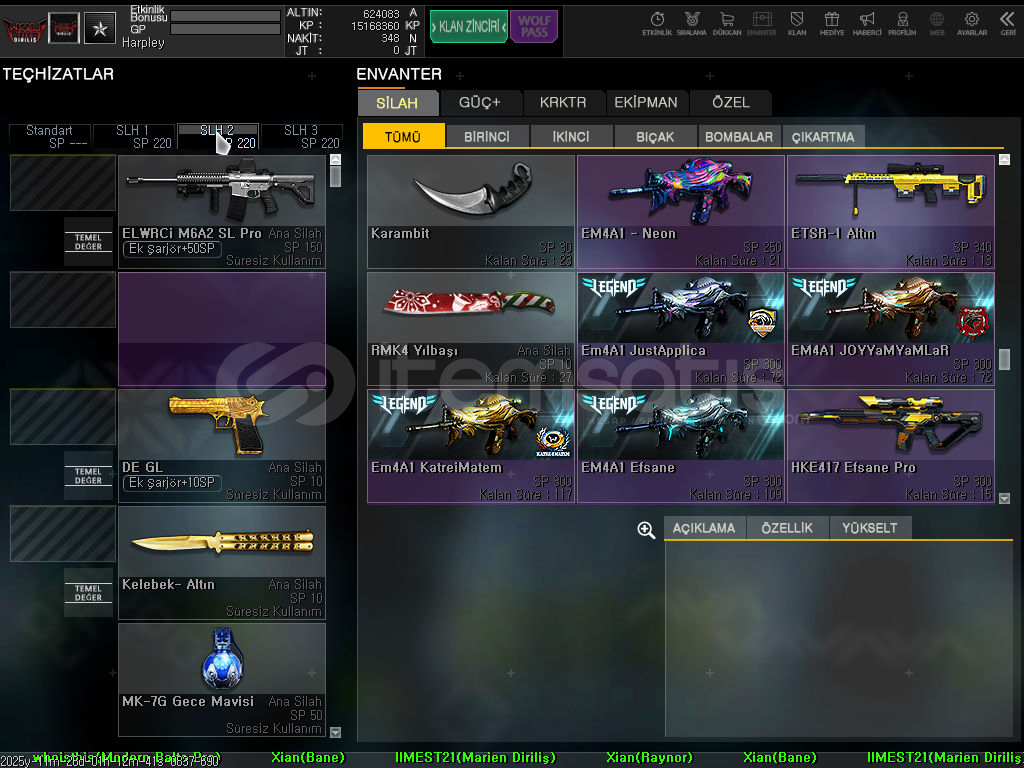Image resolution: width=1024 pixels, height=768 pixels.
Task: Select the Karambit knife in inventory
Action: [471, 211]
